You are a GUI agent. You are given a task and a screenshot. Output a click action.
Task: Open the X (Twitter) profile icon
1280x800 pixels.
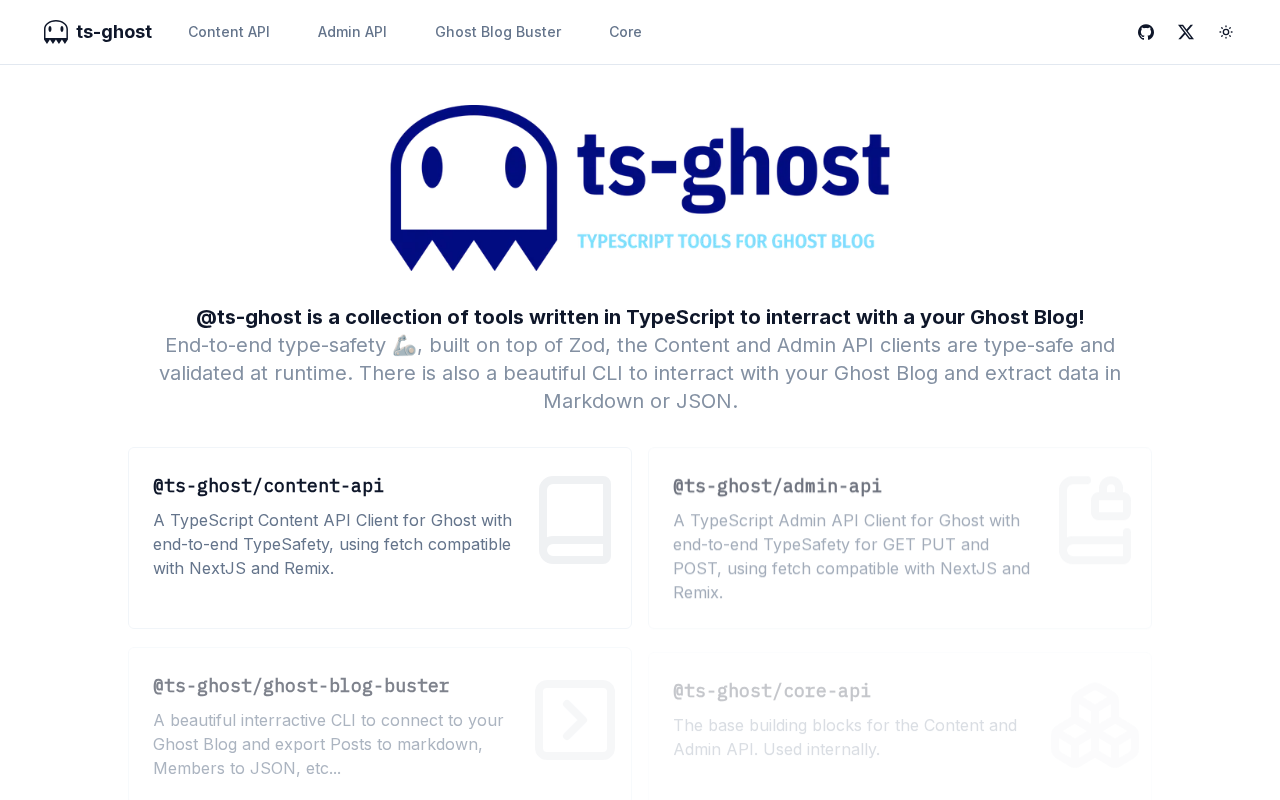tap(1186, 32)
